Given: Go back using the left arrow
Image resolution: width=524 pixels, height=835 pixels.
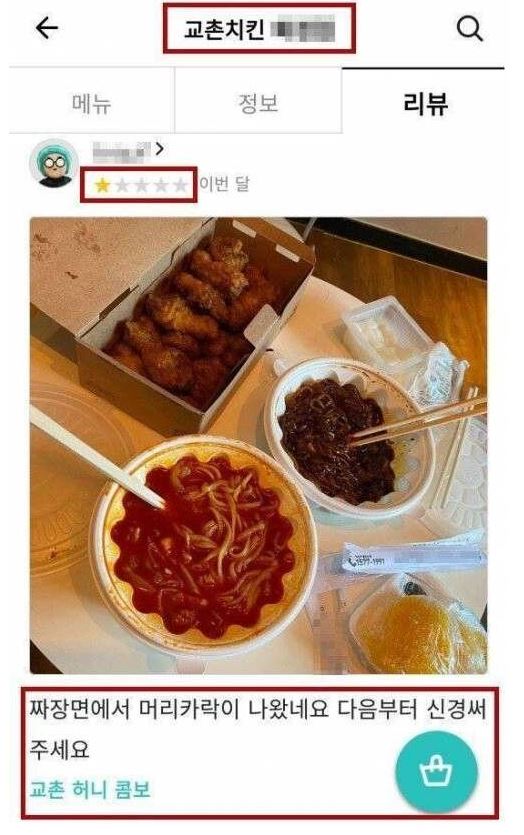Looking at the screenshot, I should click(46, 28).
